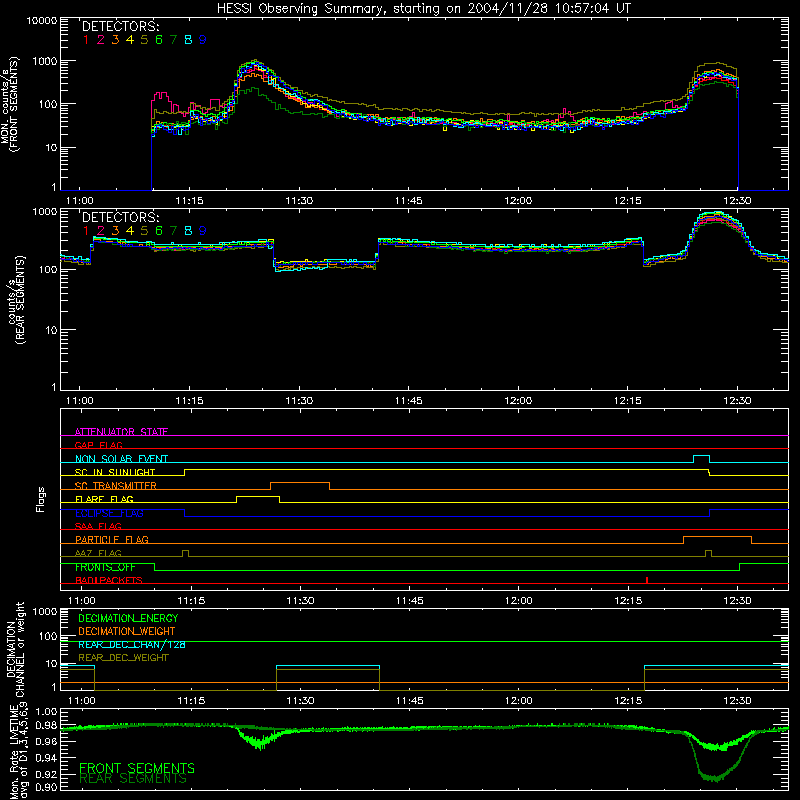Click 12:00 time label under front segments plot
This screenshot has height=800, width=800.
click(518, 201)
